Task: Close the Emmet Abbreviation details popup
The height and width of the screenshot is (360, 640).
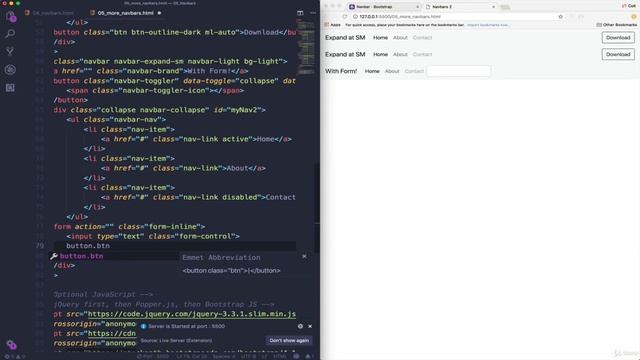Action: [x=304, y=256]
